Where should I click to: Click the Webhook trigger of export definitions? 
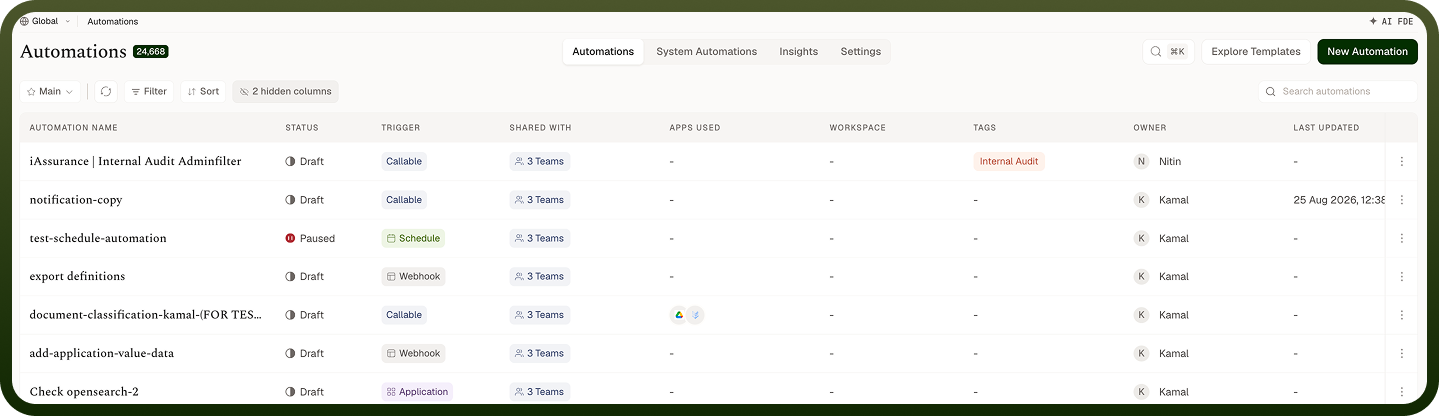pos(413,276)
